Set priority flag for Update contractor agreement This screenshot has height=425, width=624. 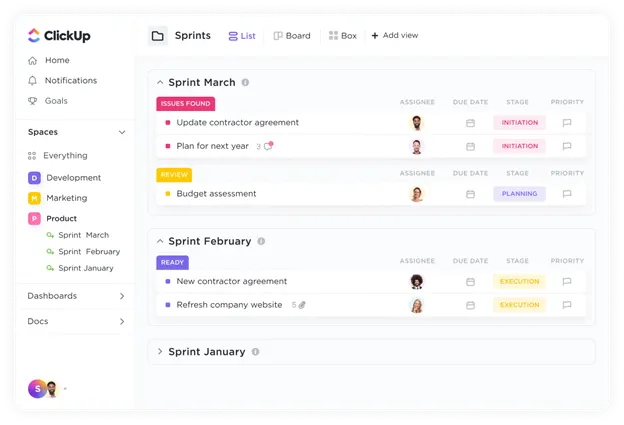click(x=567, y=123)
